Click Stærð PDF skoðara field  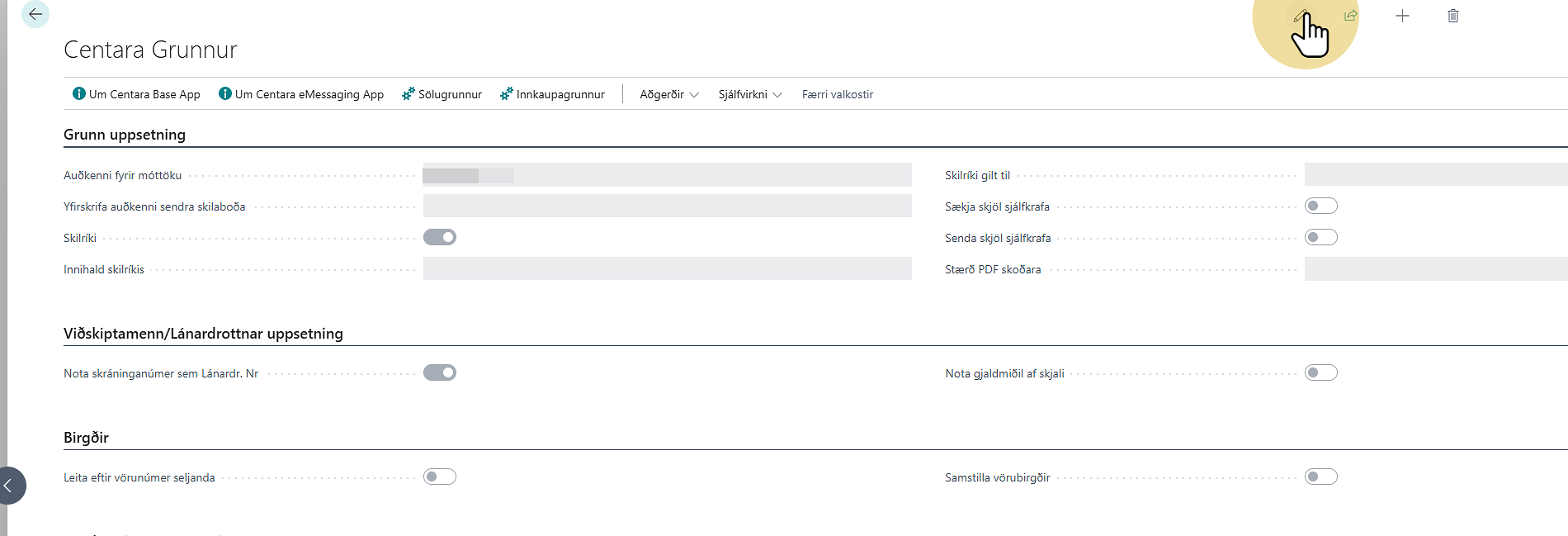(1436, 268)
